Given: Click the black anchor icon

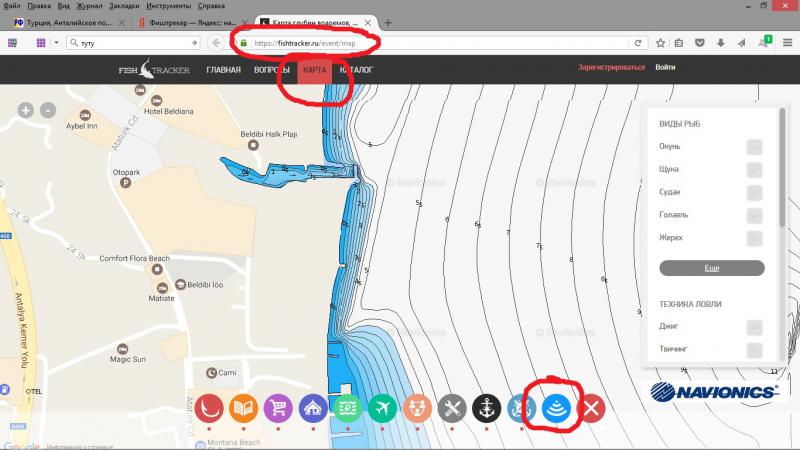Looking at the screenshot, I should tap(487, 408).
